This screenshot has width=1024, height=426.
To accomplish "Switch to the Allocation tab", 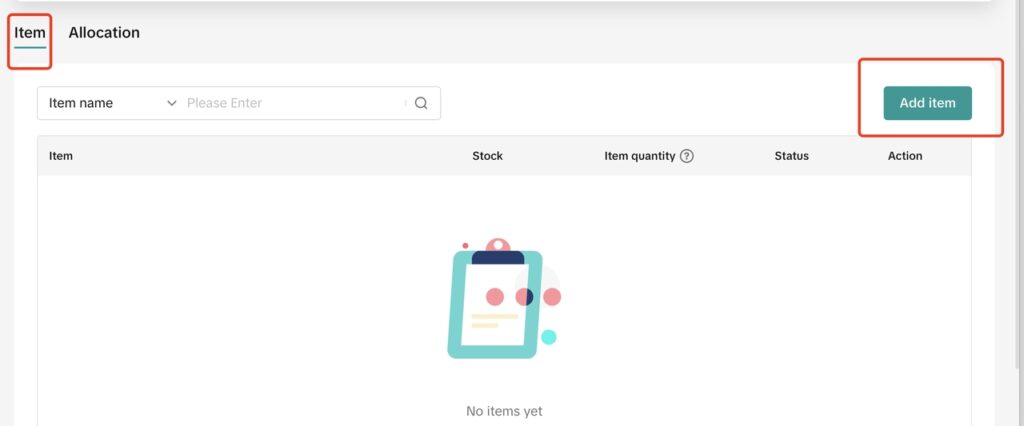I will (x=104, y=33).
